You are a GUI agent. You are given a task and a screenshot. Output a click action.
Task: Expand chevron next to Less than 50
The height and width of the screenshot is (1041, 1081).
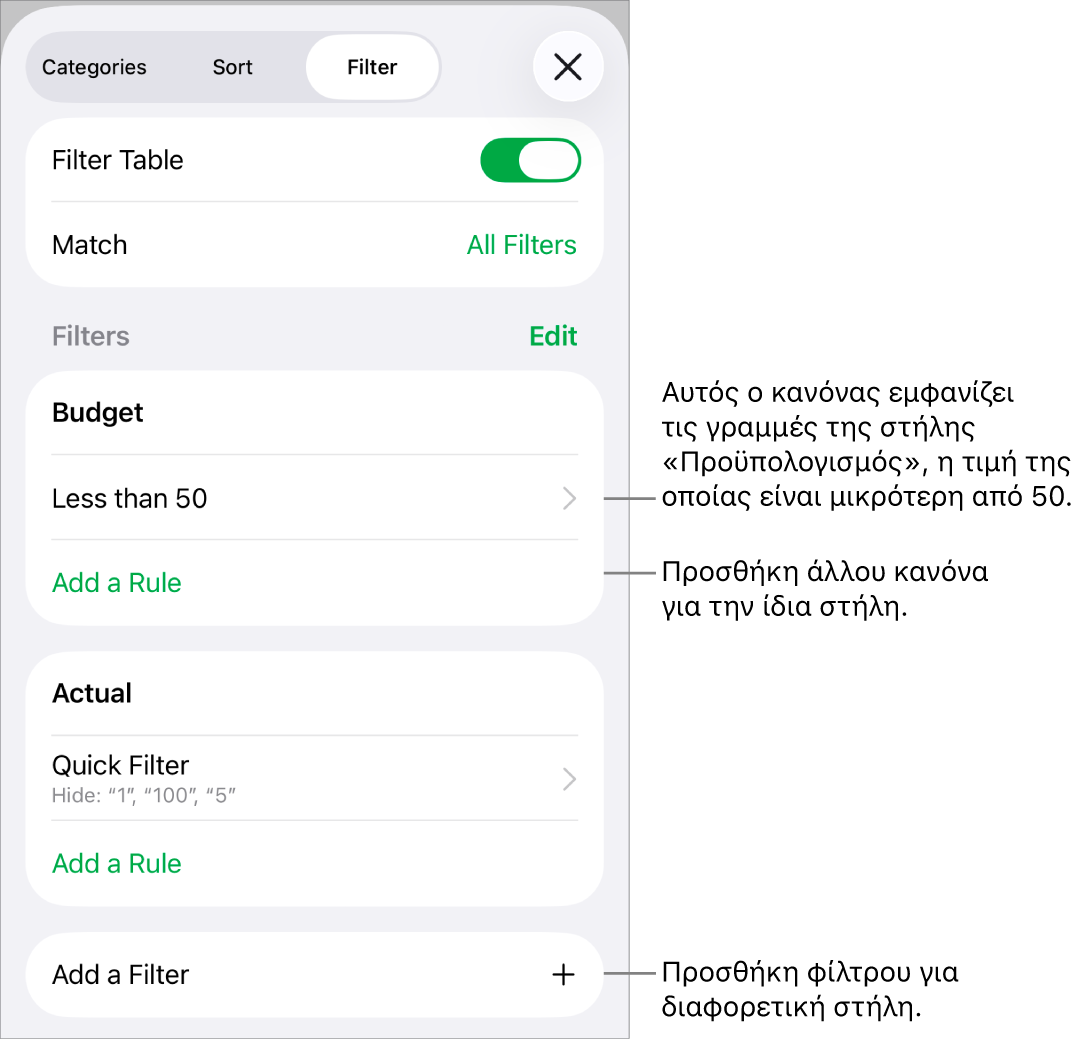click(569, 498)
